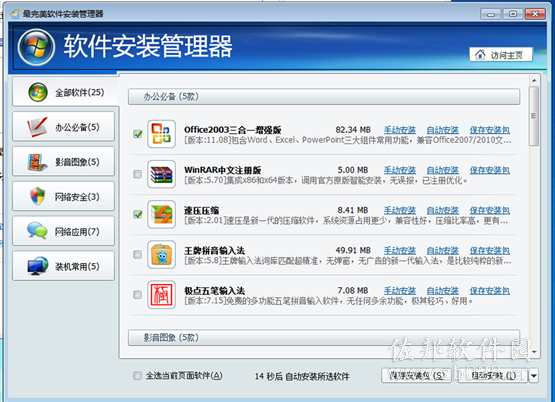This screenshot has width=555, height=402.
Task: Click 自动安装 link for Office2003
Action: (442, 130)
